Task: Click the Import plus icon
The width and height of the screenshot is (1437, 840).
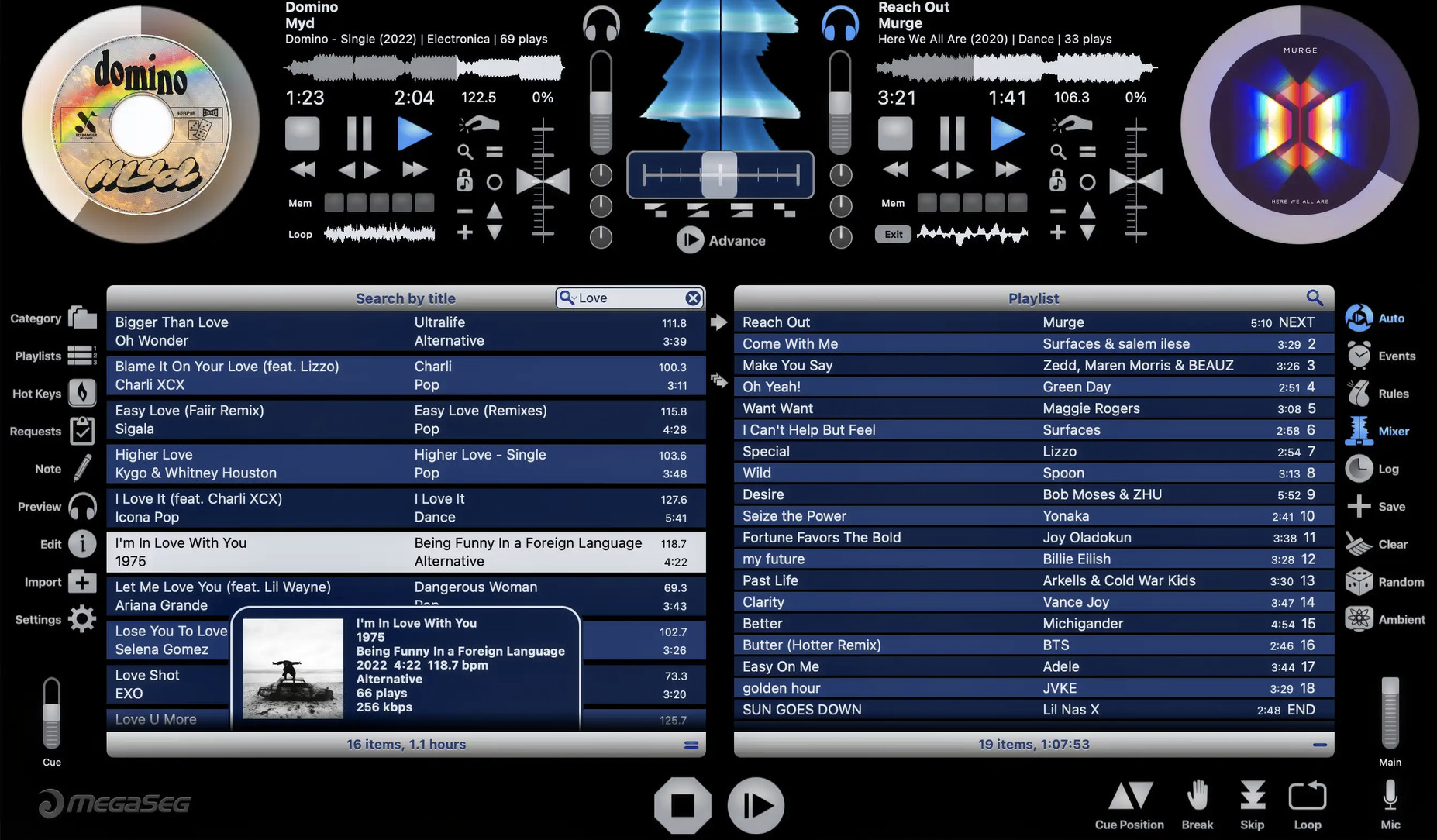Action: [x=82, y=581]
